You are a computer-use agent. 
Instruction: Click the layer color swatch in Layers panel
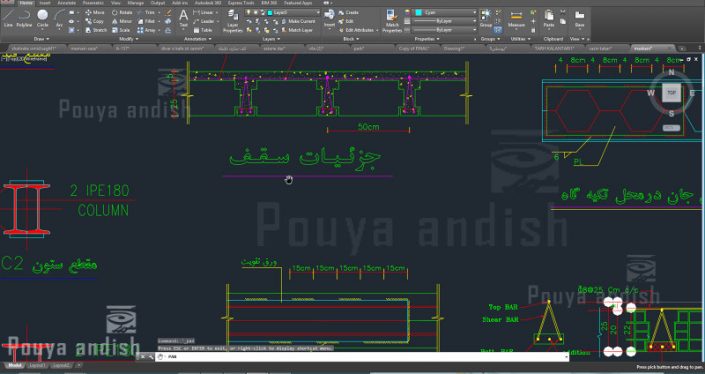click(270, 13)
